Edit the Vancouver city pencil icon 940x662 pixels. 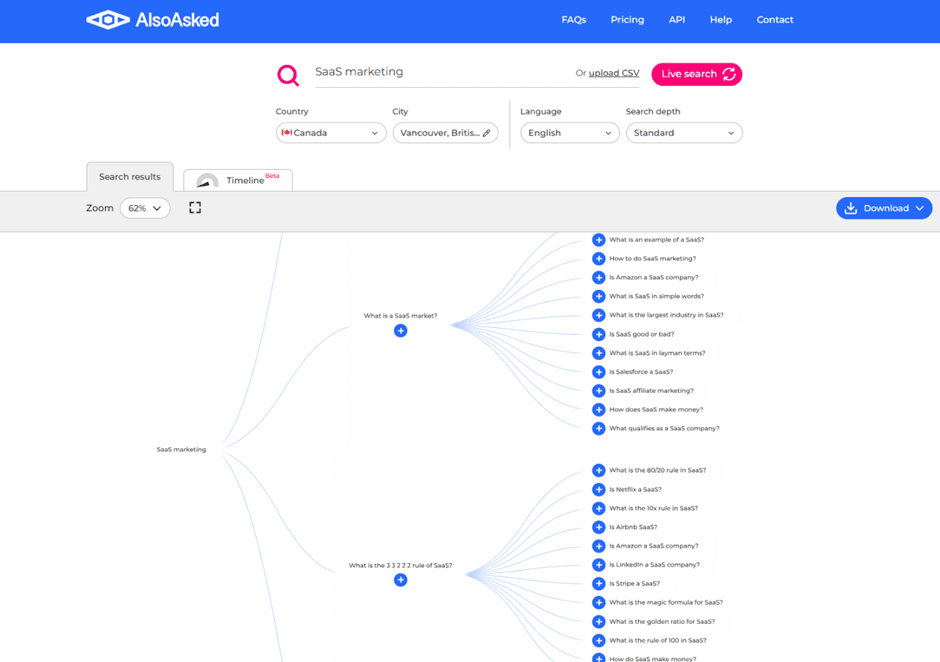pyautogui.click(x=487, y=133)
